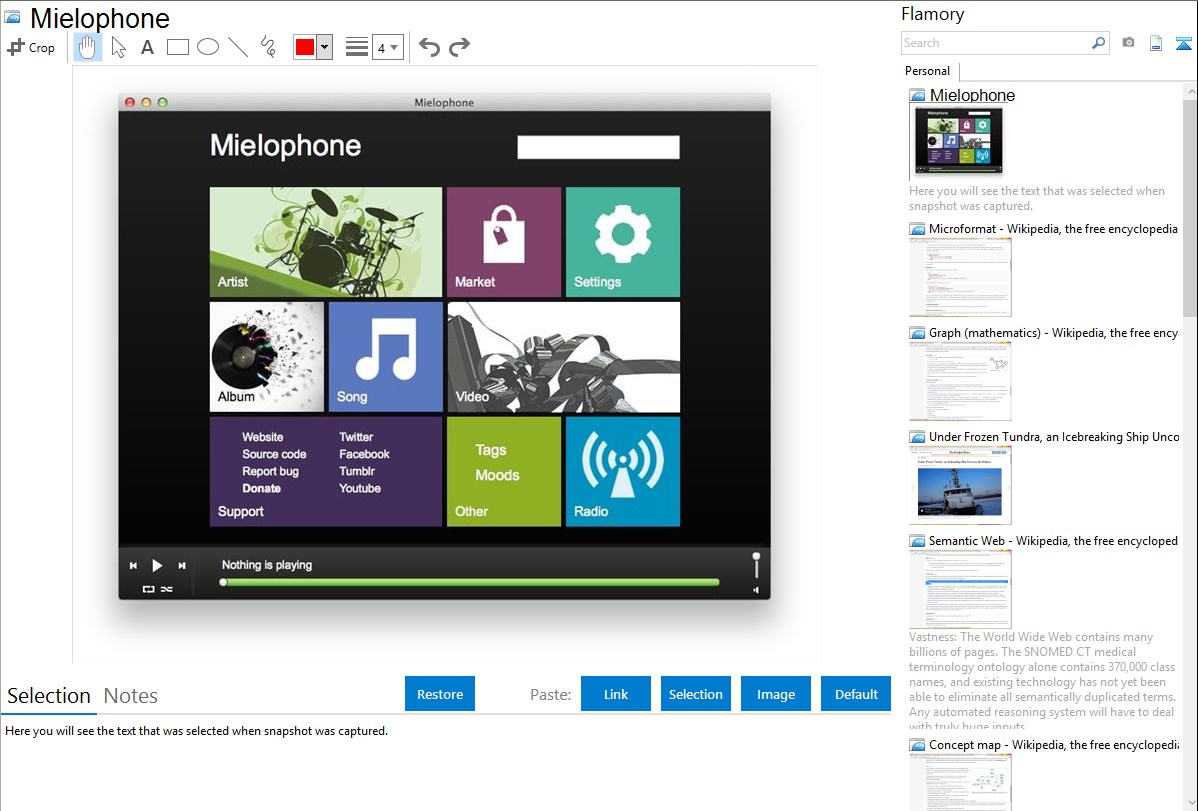Select the text annotation tool

pos(147,47)
